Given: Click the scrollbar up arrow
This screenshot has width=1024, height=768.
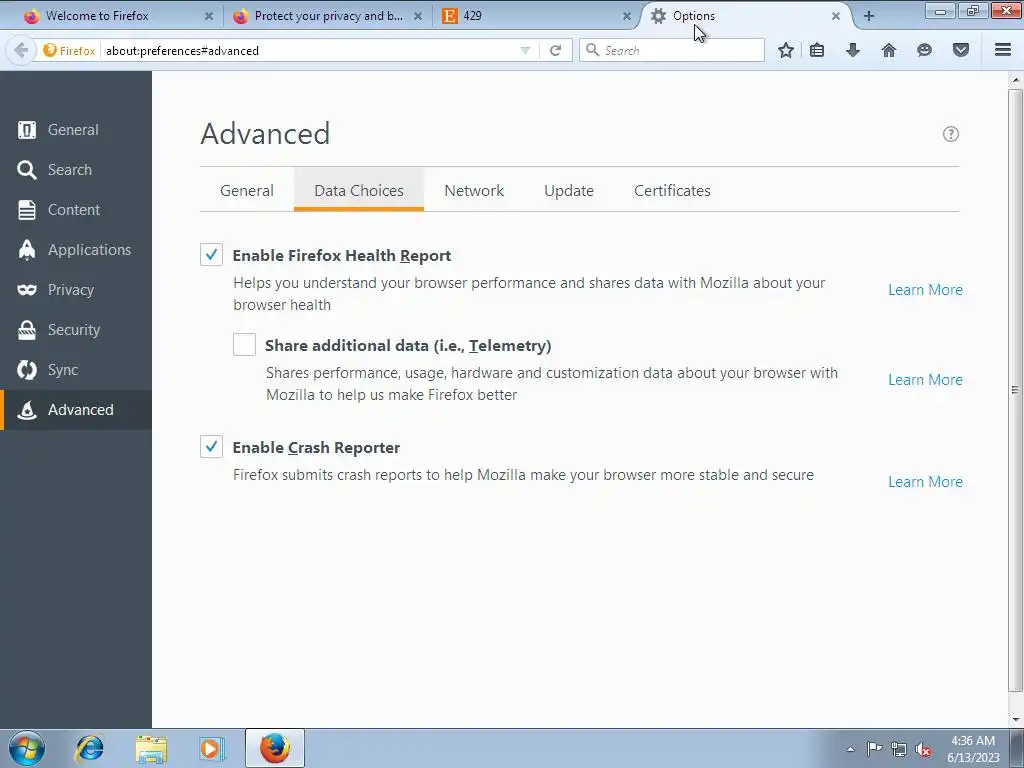Looking at the screenshot, I should 1015,80.
